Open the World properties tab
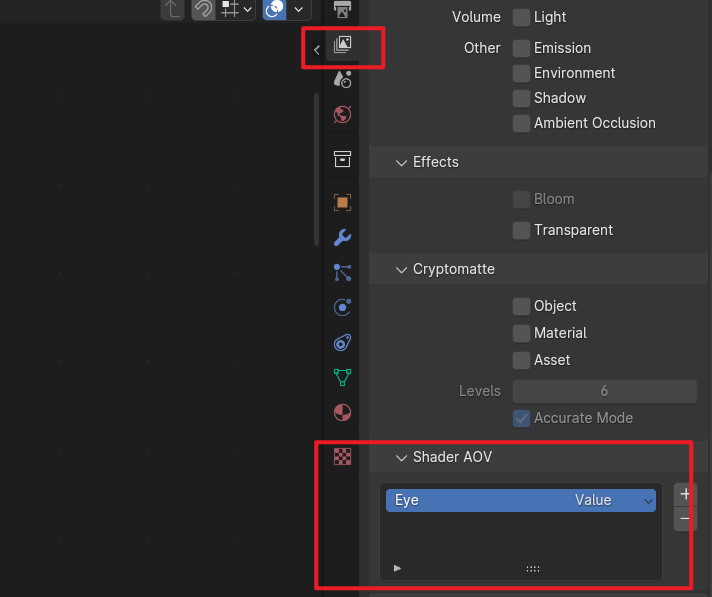 pos(342,114)
